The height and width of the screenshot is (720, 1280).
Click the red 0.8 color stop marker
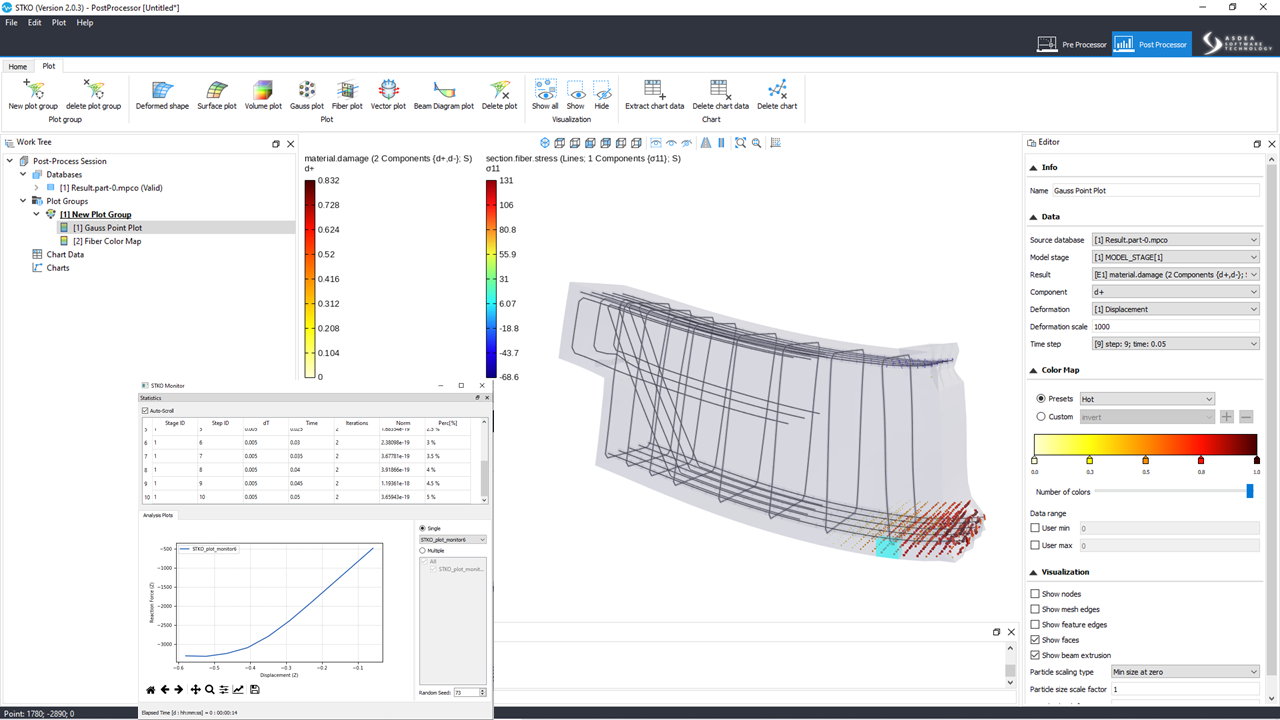[1201, 461]
